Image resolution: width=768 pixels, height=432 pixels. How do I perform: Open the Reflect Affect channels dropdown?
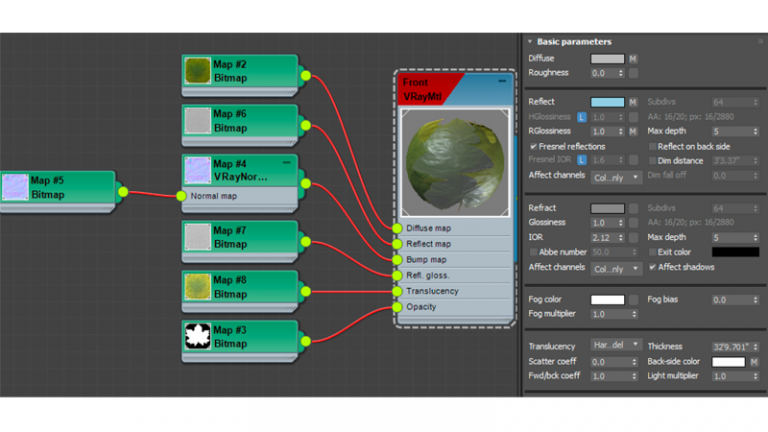(x=616, y=177)
